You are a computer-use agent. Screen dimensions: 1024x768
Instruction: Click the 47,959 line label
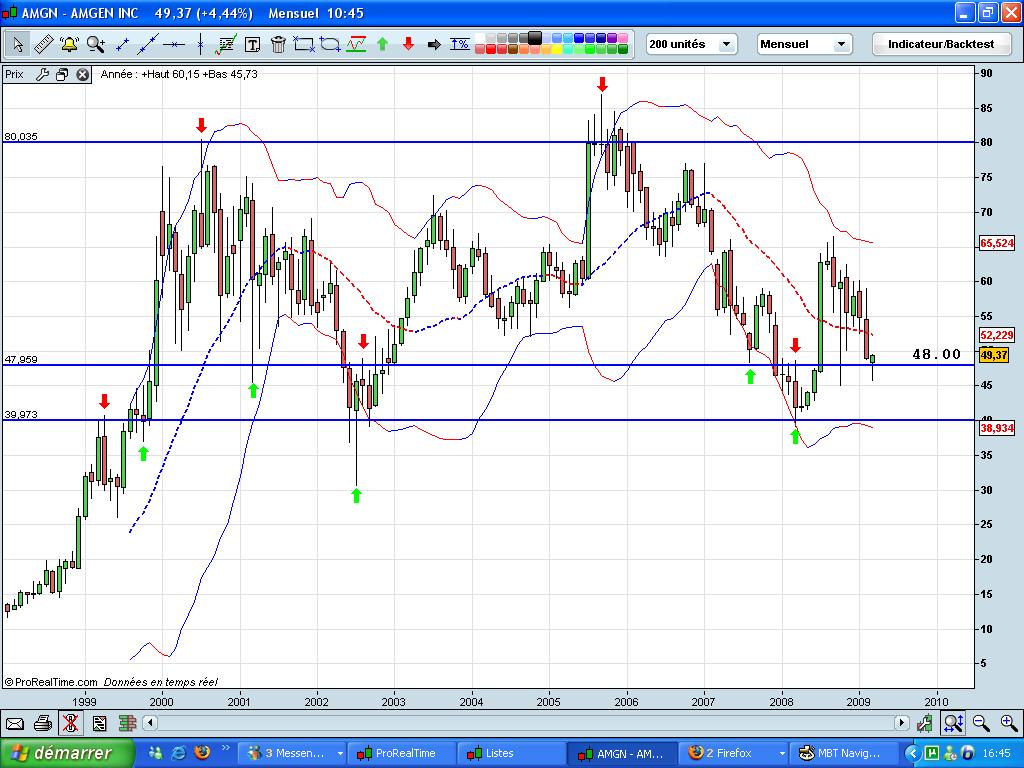point(21,359)
